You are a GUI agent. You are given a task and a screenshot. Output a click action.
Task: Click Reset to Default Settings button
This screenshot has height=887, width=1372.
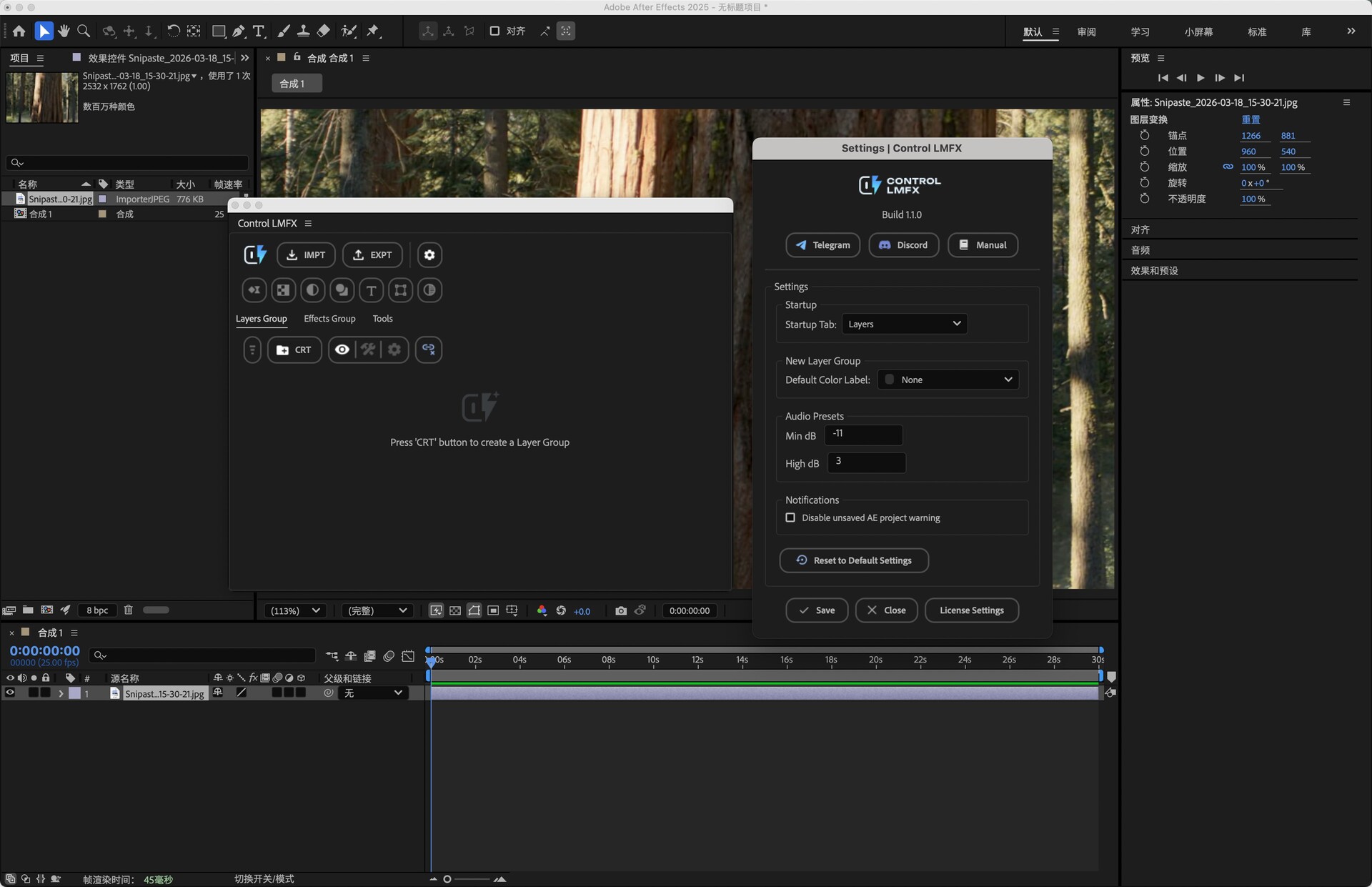(854, 560)
